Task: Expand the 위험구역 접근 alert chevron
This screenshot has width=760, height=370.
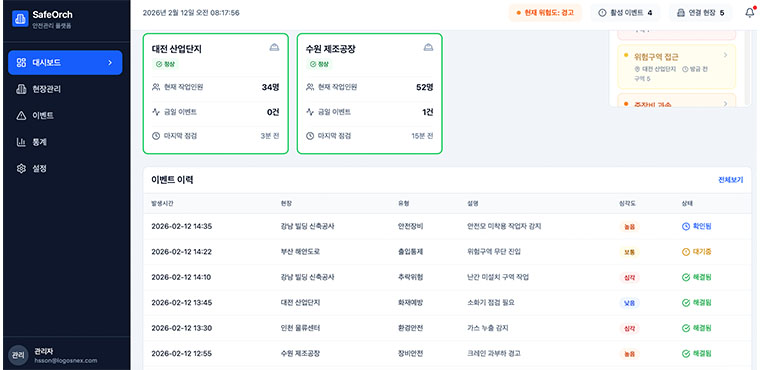Action: click(x=726, y=55)
